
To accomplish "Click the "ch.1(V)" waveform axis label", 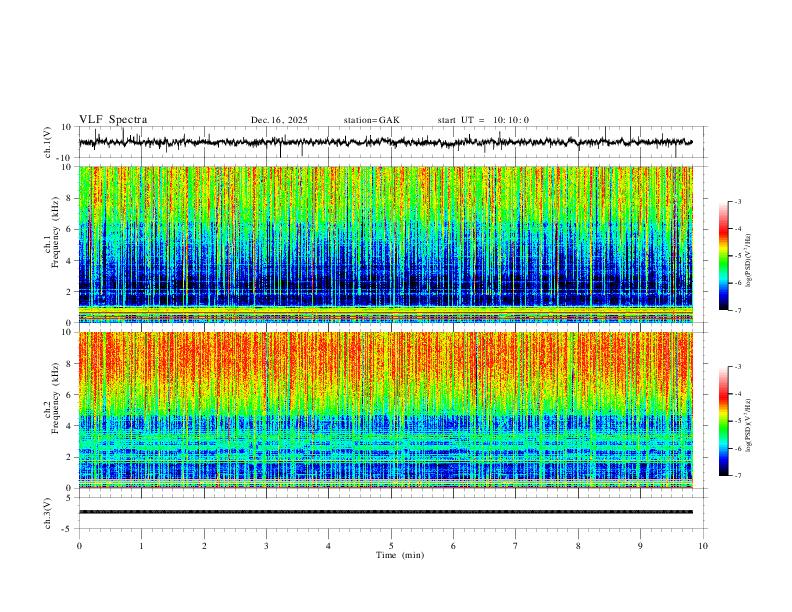I will coord(48,142).
